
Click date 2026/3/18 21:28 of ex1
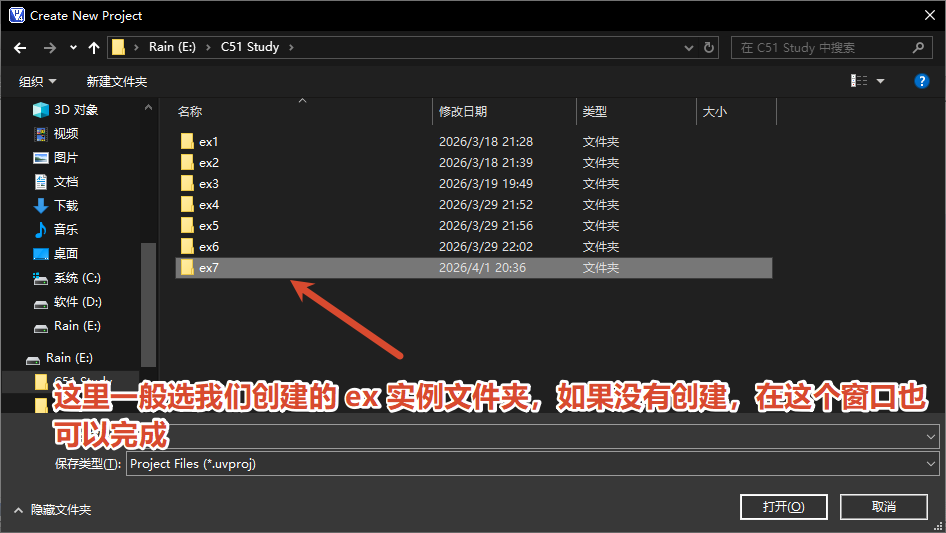coord(486,142)
